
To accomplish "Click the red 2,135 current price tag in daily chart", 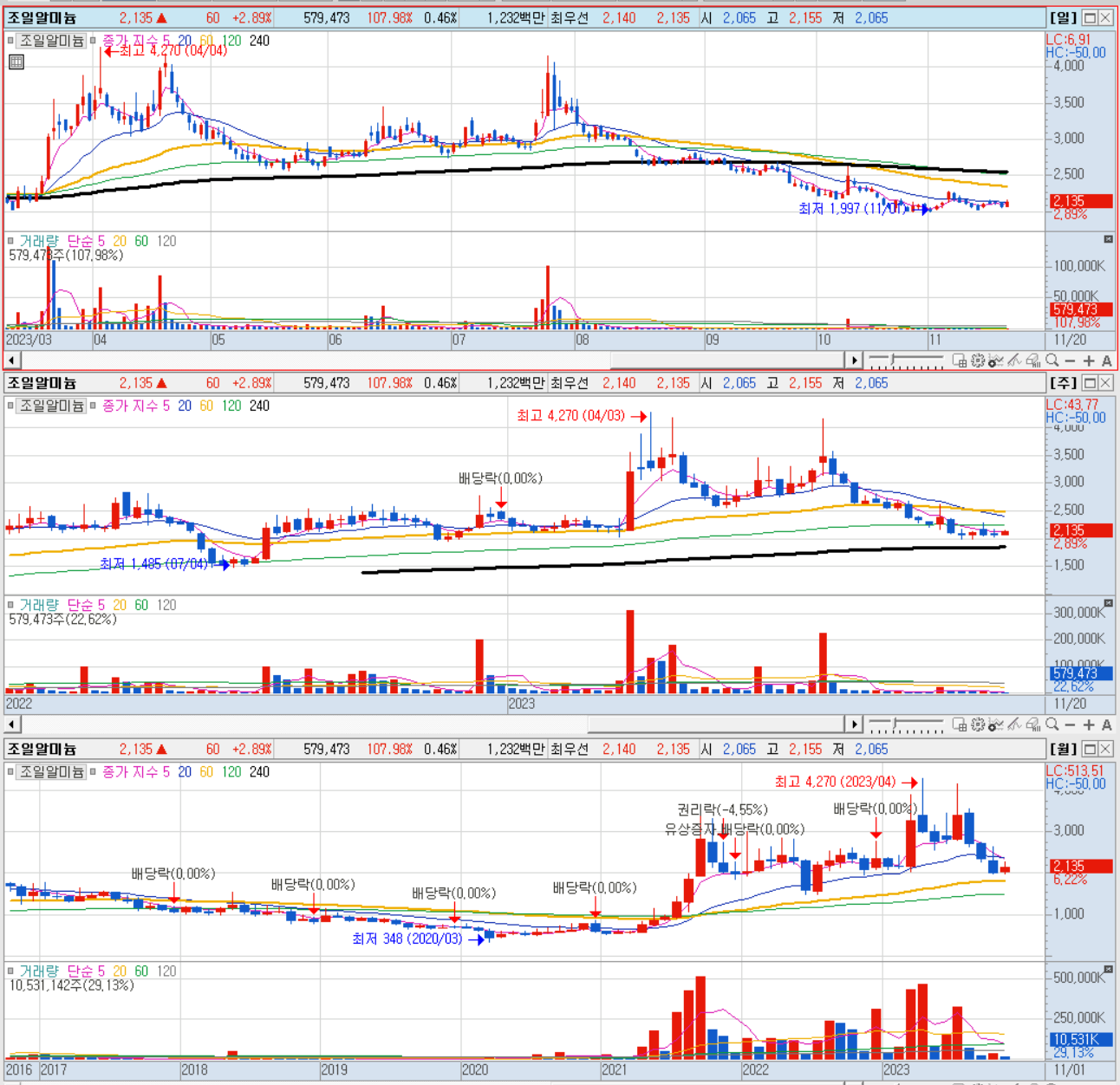I will 1081,201.
